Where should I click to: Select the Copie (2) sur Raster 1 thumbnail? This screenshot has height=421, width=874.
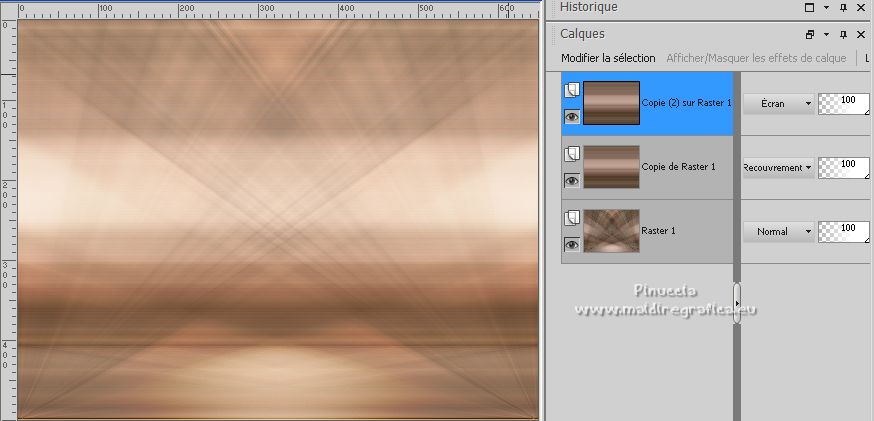click(611, 103)
